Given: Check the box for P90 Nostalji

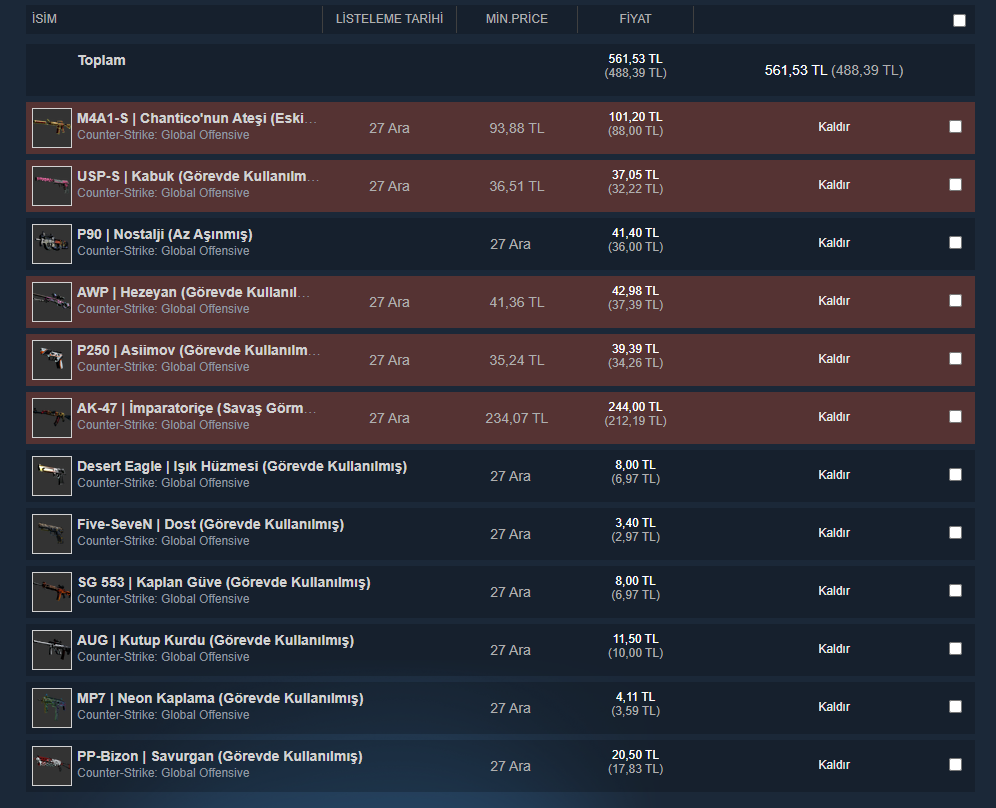Looking at the screenshot, I should pos(955,243).
